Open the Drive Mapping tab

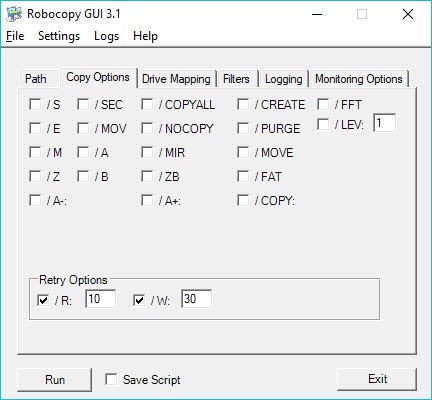[x=176, y=79]
